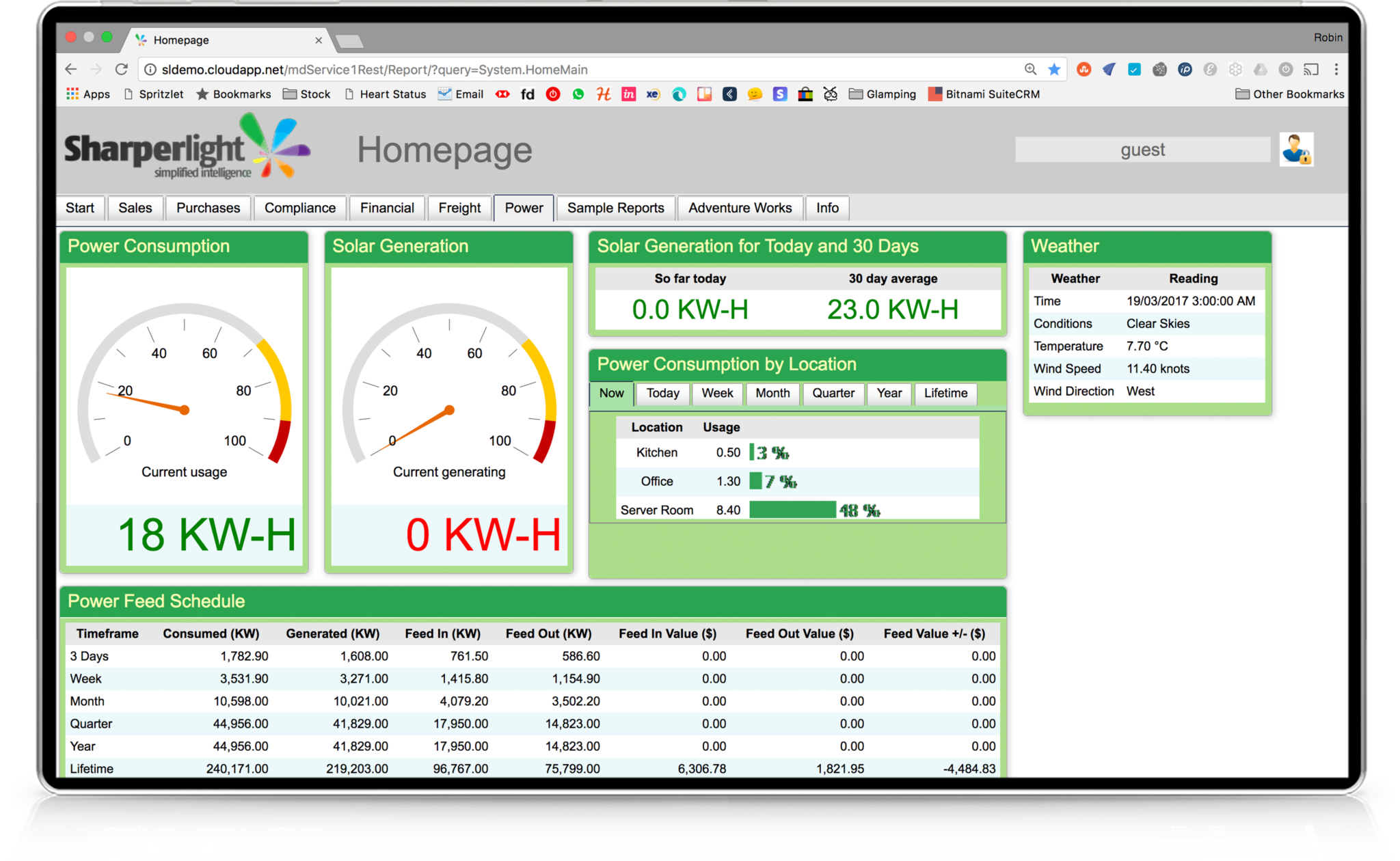This screenshot has height=861, width=1400.
Task: Open the Chrome Cast icon
Action: [1310, 70]
